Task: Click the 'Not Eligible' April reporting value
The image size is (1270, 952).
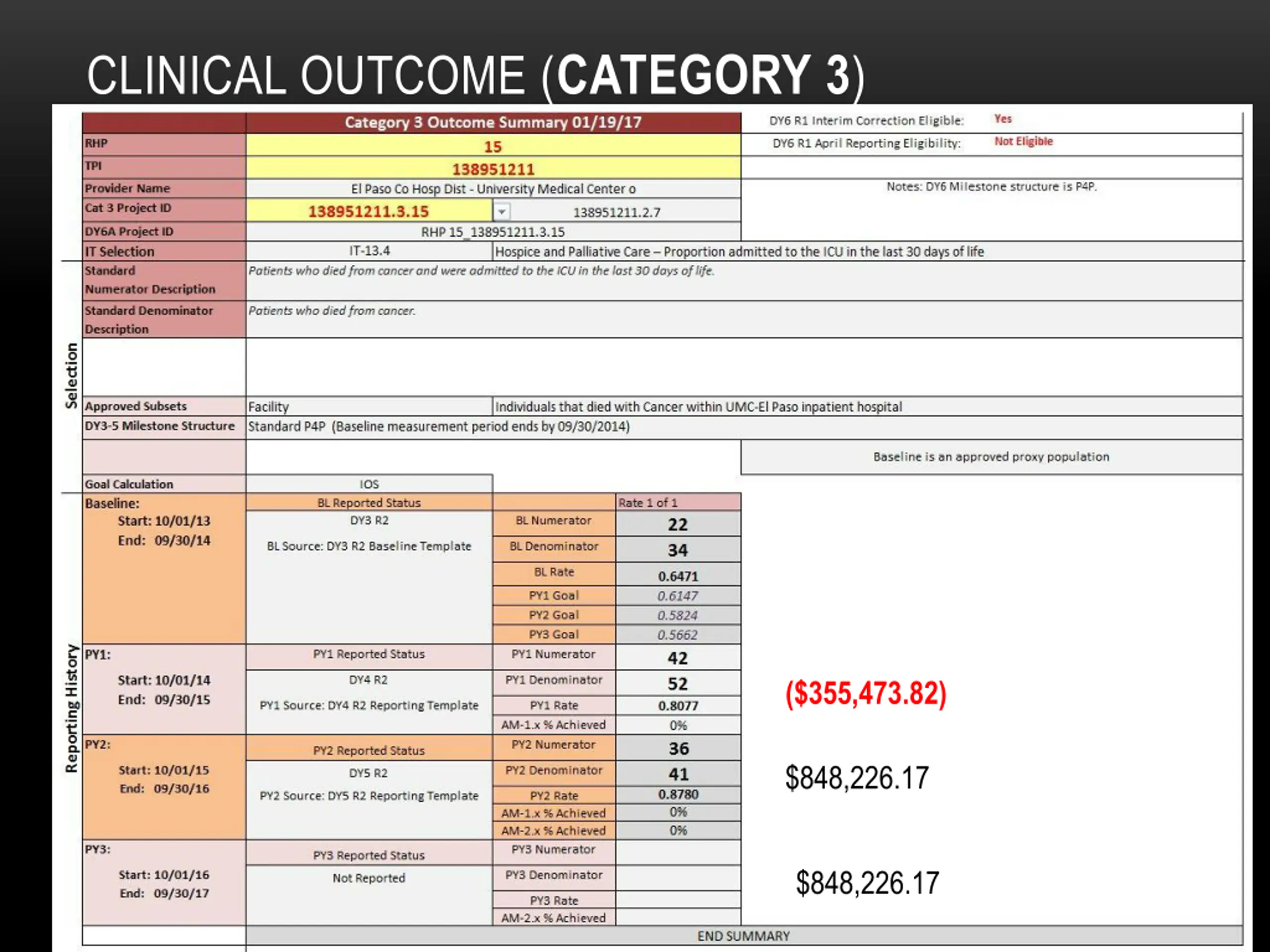Action: coord(1024,141)
